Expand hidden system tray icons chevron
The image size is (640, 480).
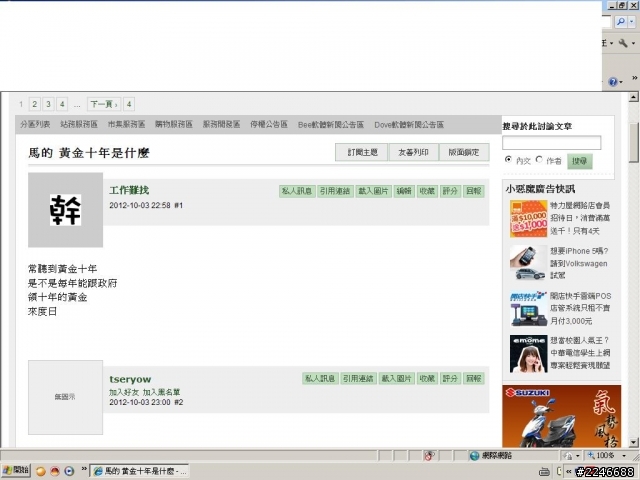pos(568,471)
